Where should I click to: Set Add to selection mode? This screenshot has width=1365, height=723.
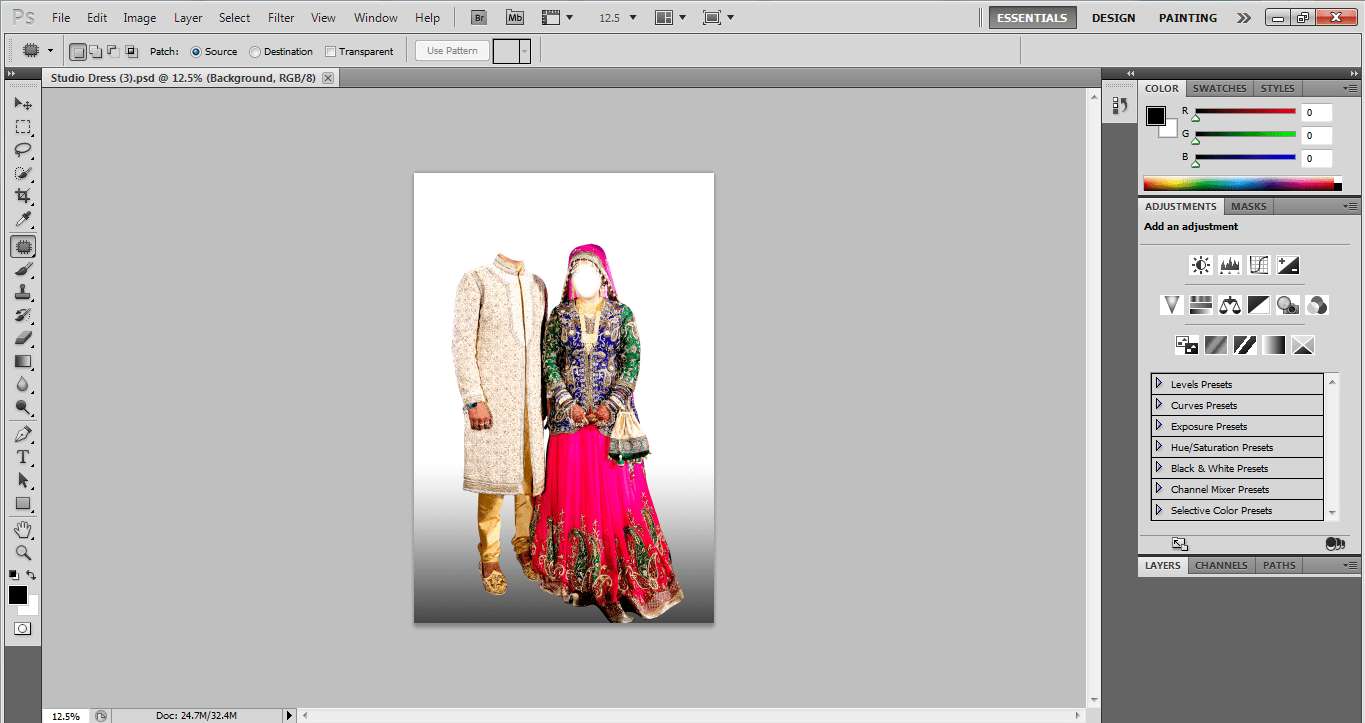(x=95, y=51)
